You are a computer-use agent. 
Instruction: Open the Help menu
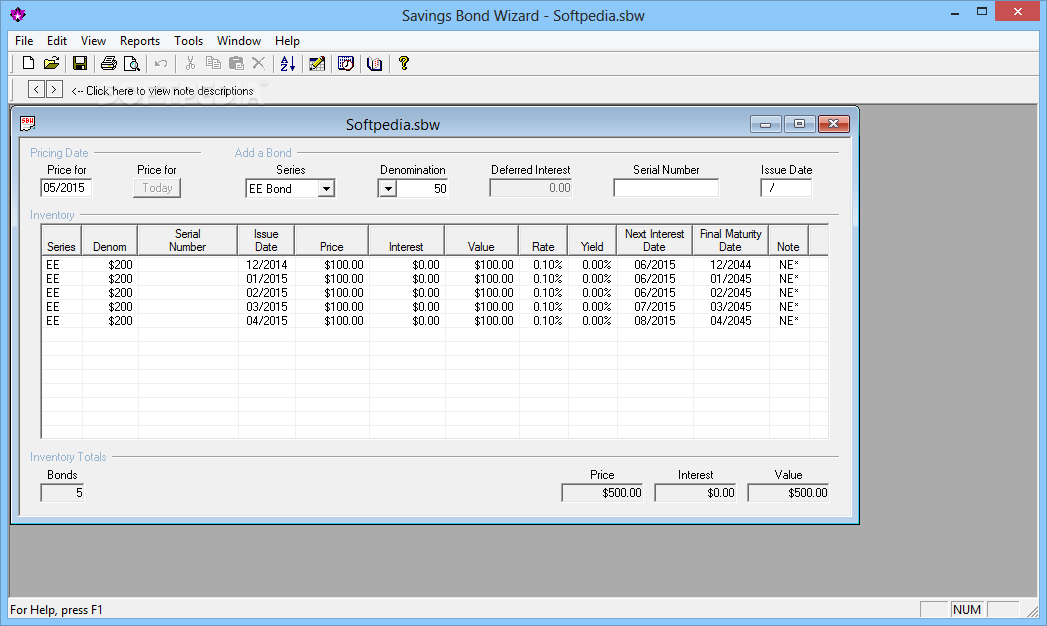coord(287,41)
